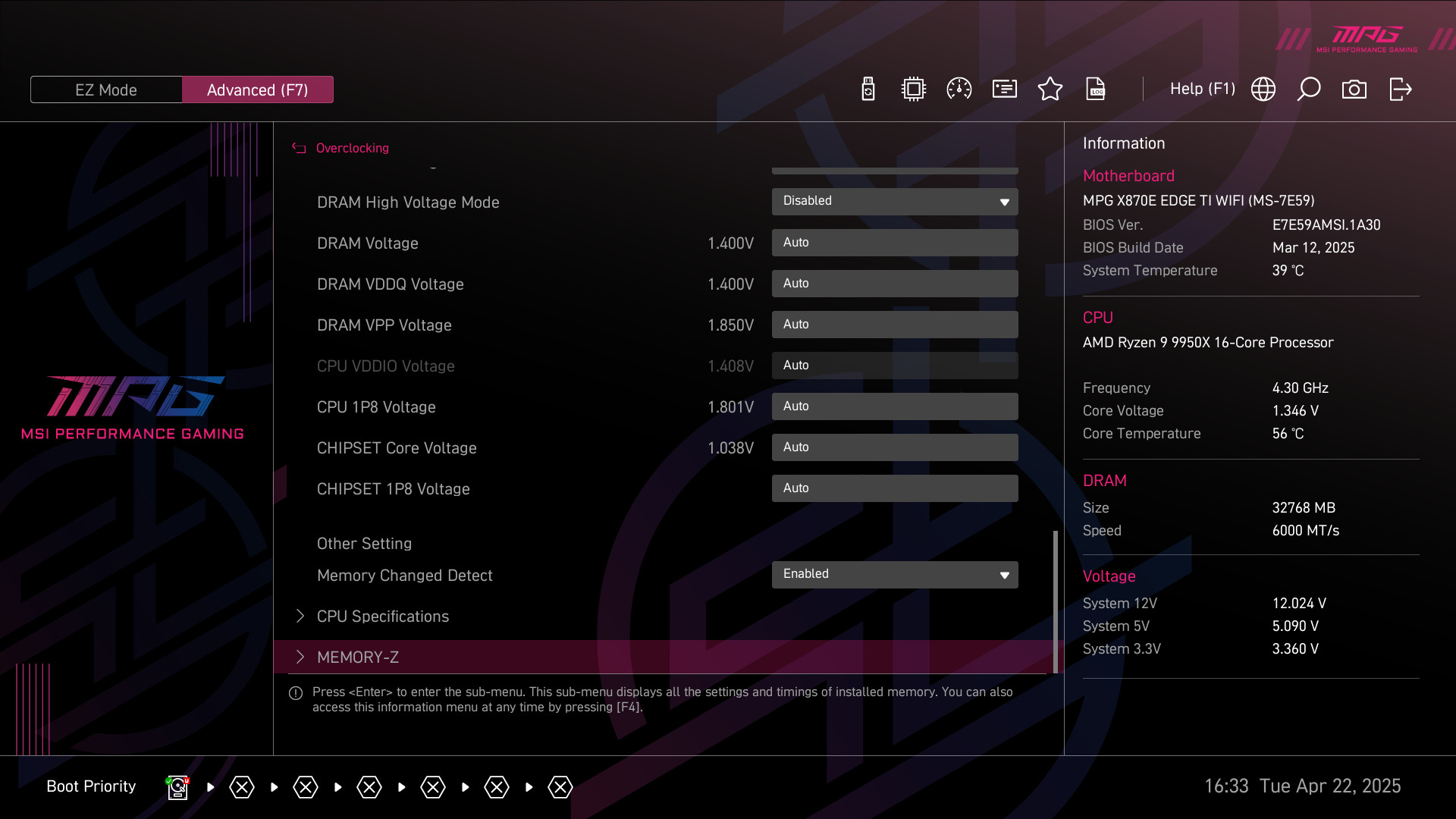Open Memory Changed Detect dropdown
Viewport: 1456px width, 819px height.
click(x=895, y=574)
